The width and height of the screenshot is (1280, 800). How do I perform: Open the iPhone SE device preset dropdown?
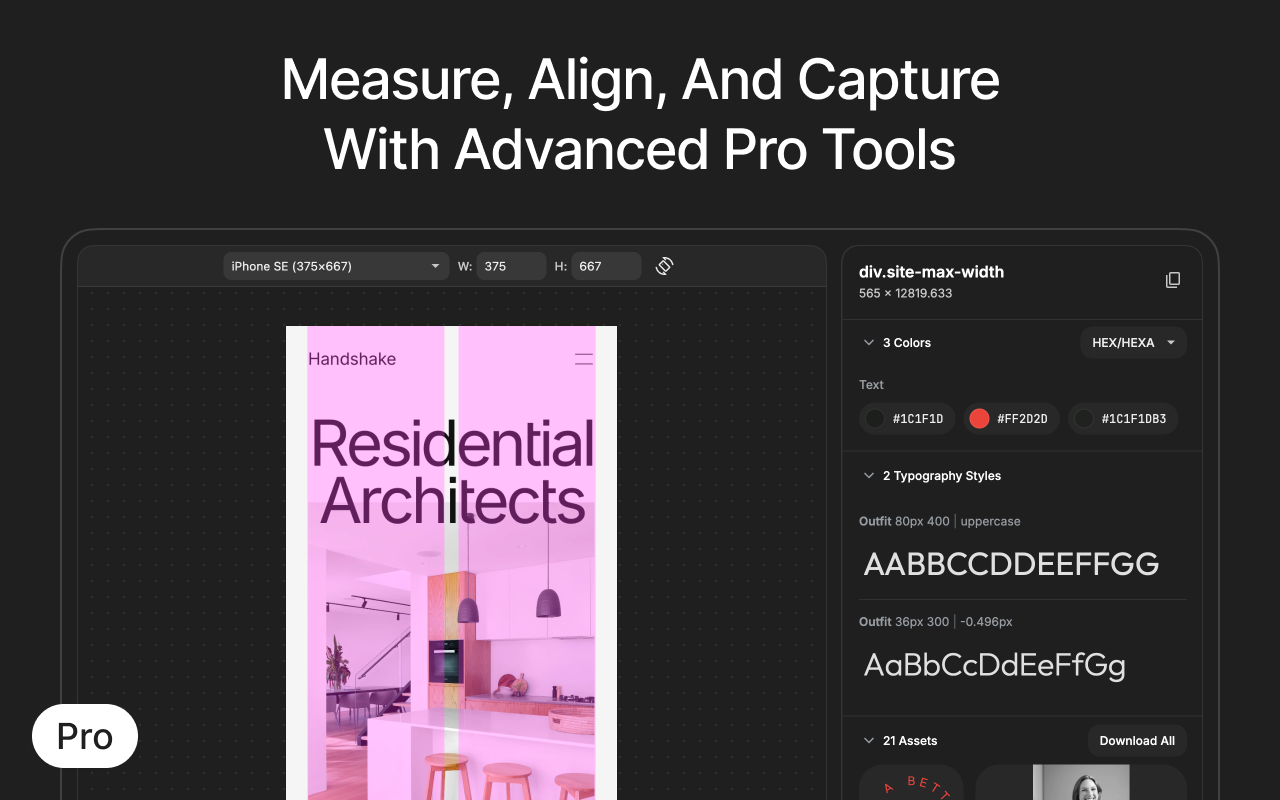coord(335,266)
